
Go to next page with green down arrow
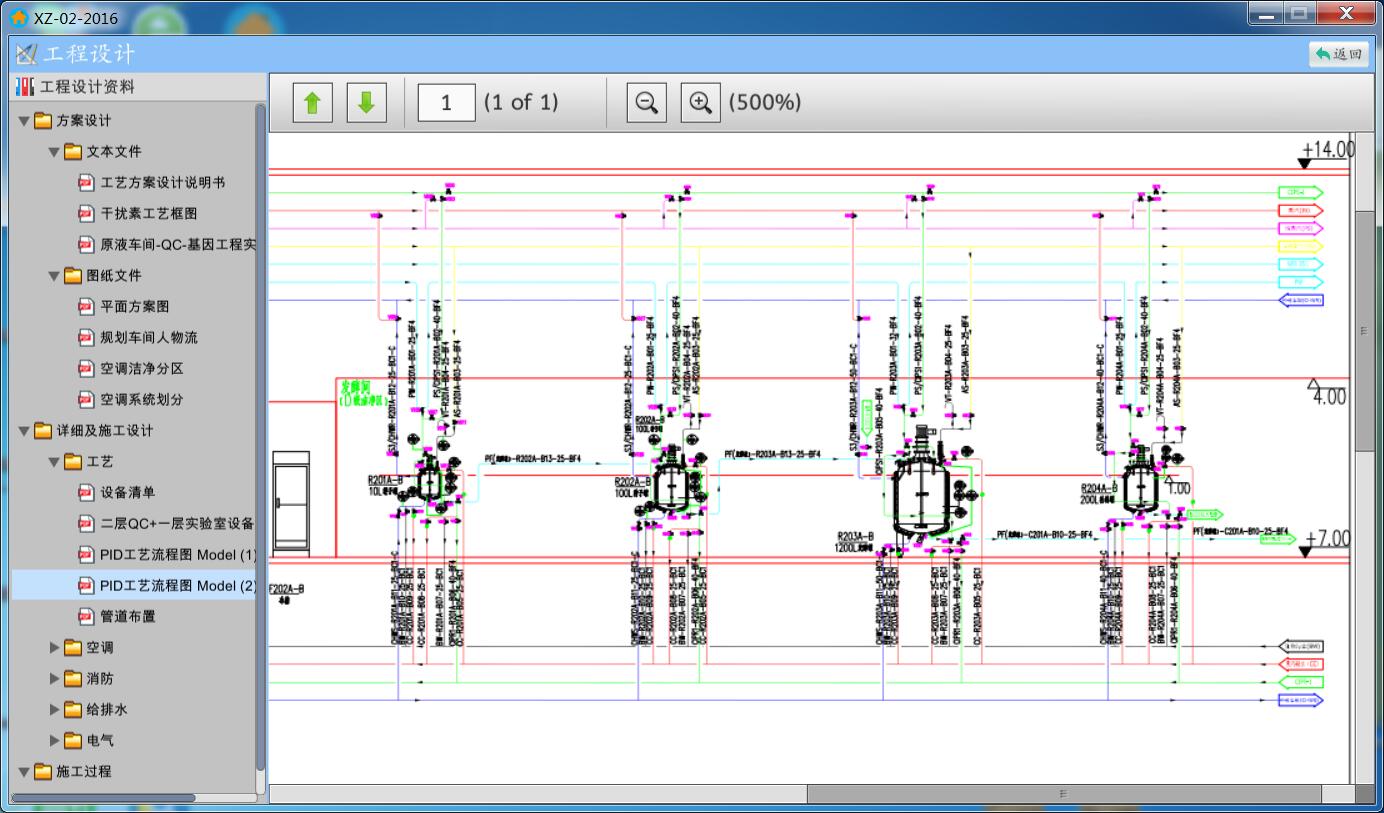coord(366,102)
